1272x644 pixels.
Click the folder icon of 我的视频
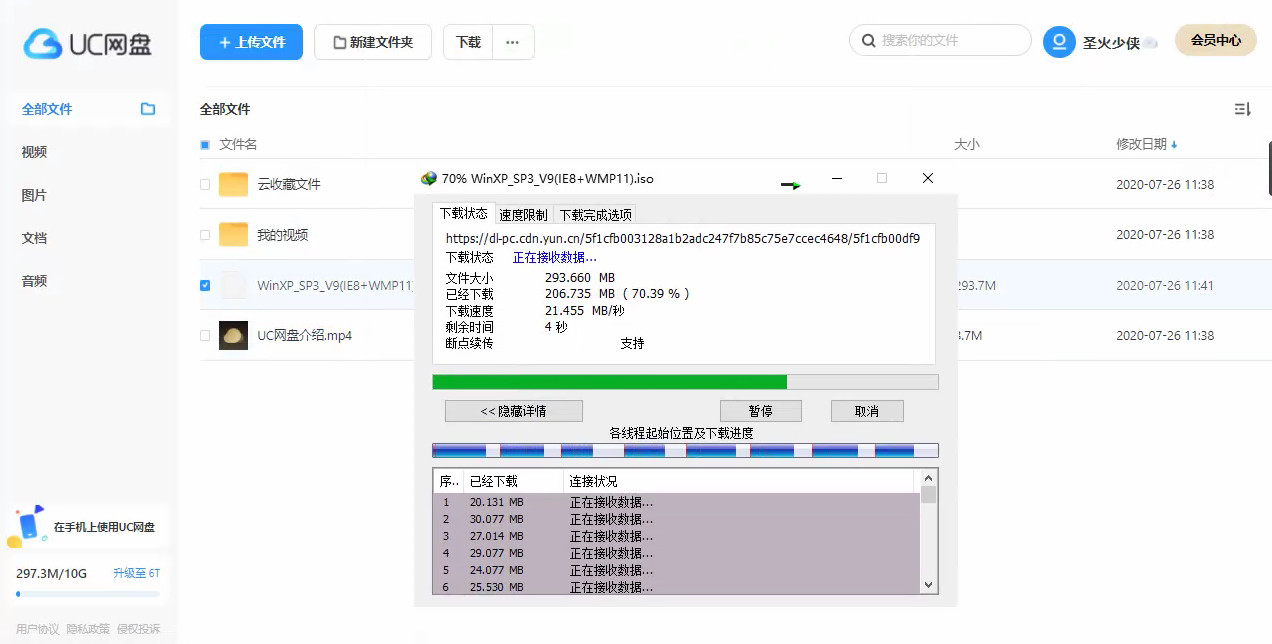[233, 235]
